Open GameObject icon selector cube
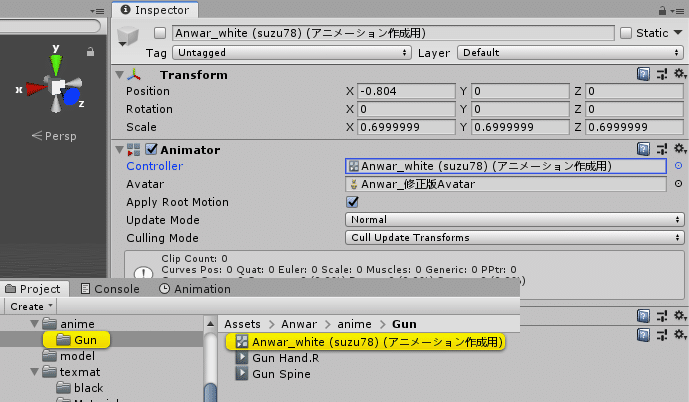Screen dimensions: 689x402 point(128,36)
